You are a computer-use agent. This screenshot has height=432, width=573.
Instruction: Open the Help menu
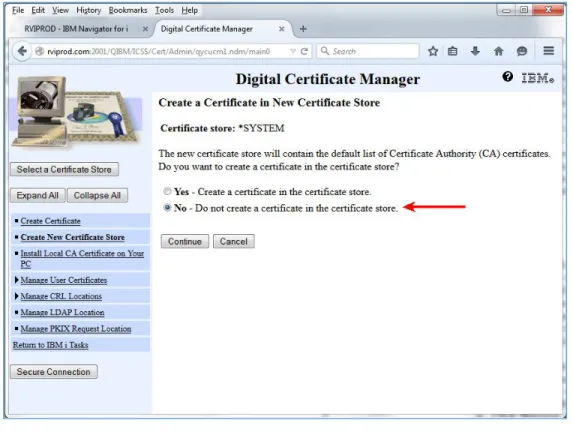tap(190, 10)
